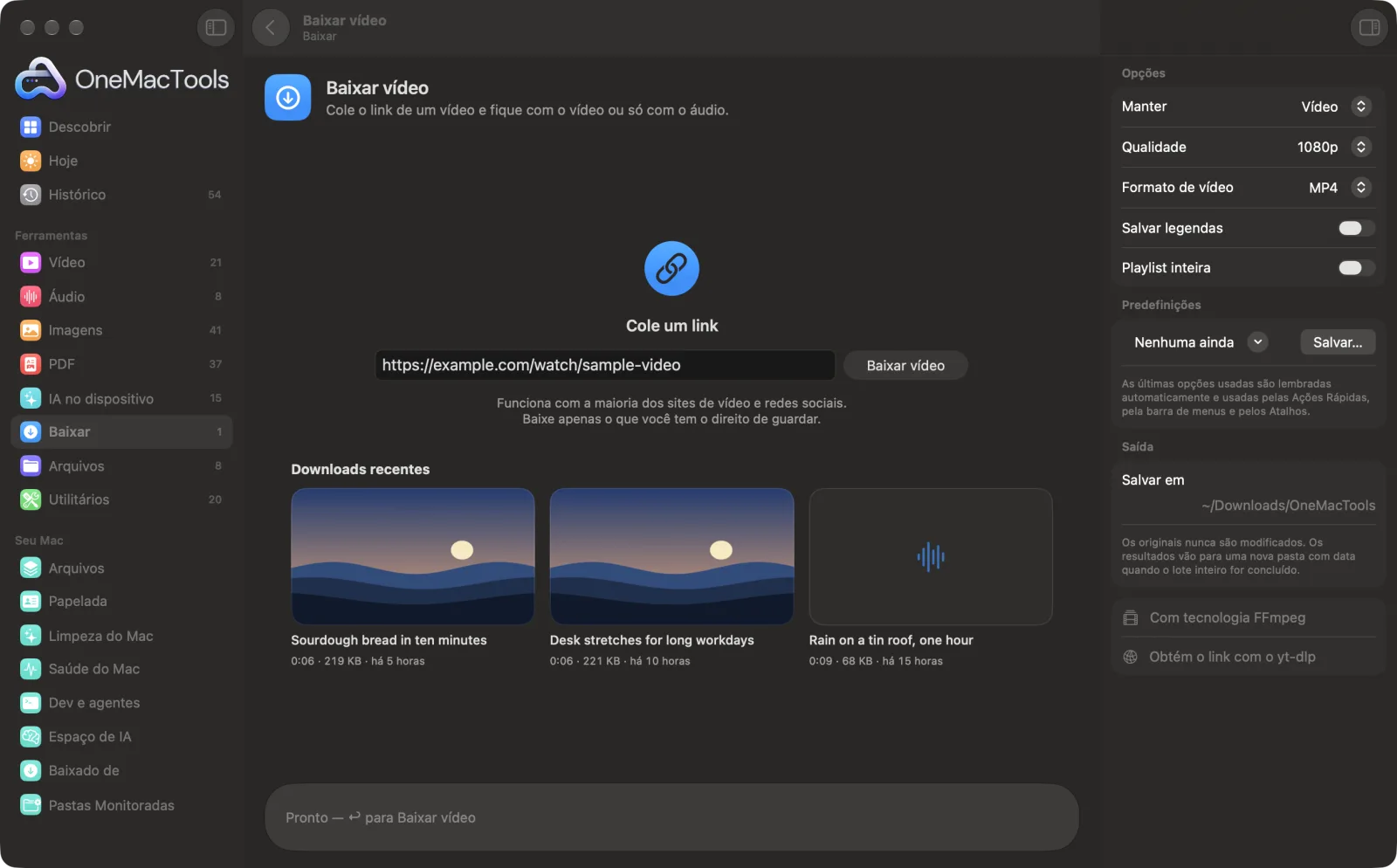Image resolution: width=1397 pixels, height=868 pixels.
Task: Click the Salvar... preset button
Action: (x=1338, y=342)
